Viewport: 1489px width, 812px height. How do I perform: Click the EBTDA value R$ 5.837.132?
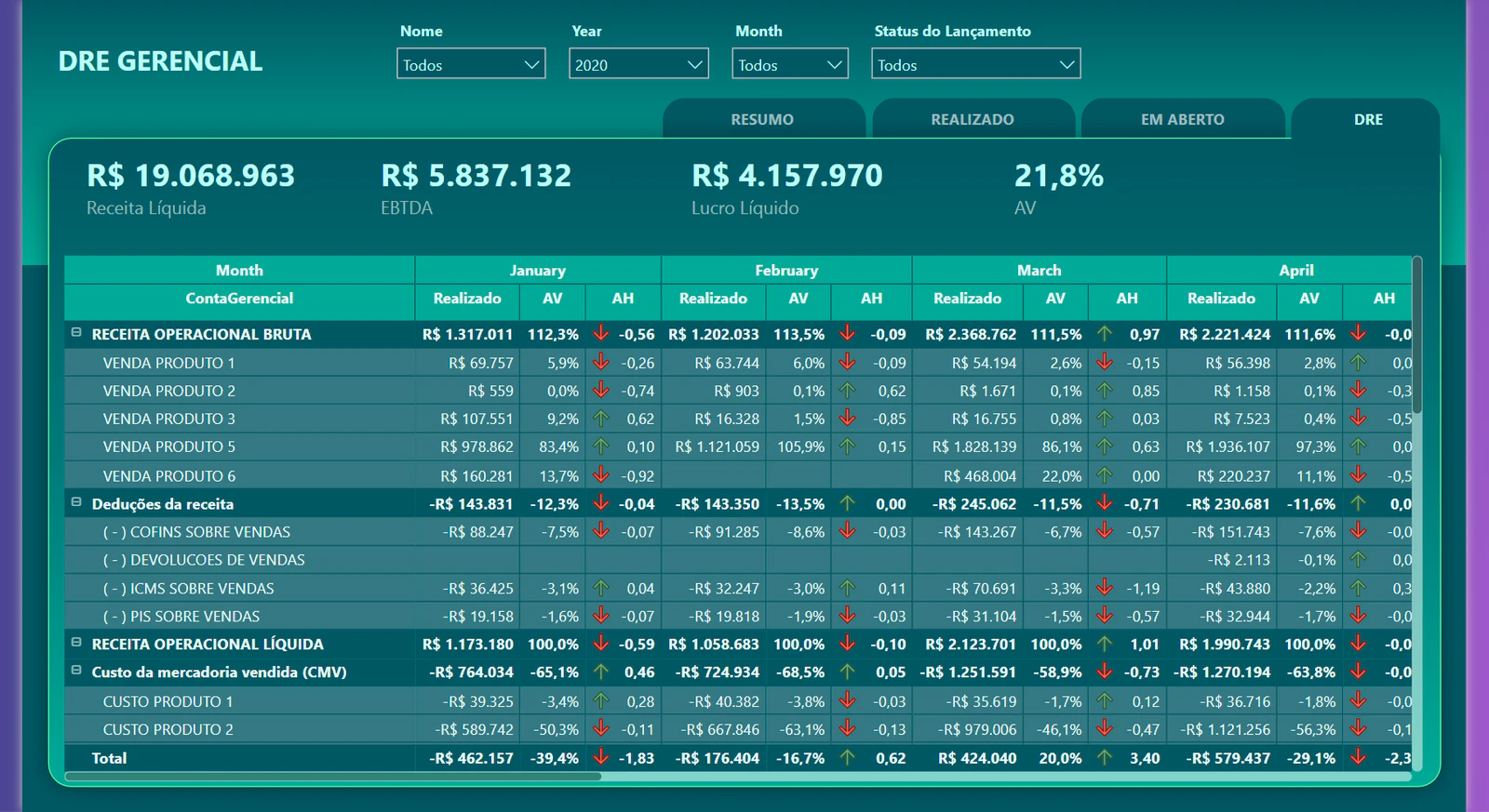pos(476,175)
